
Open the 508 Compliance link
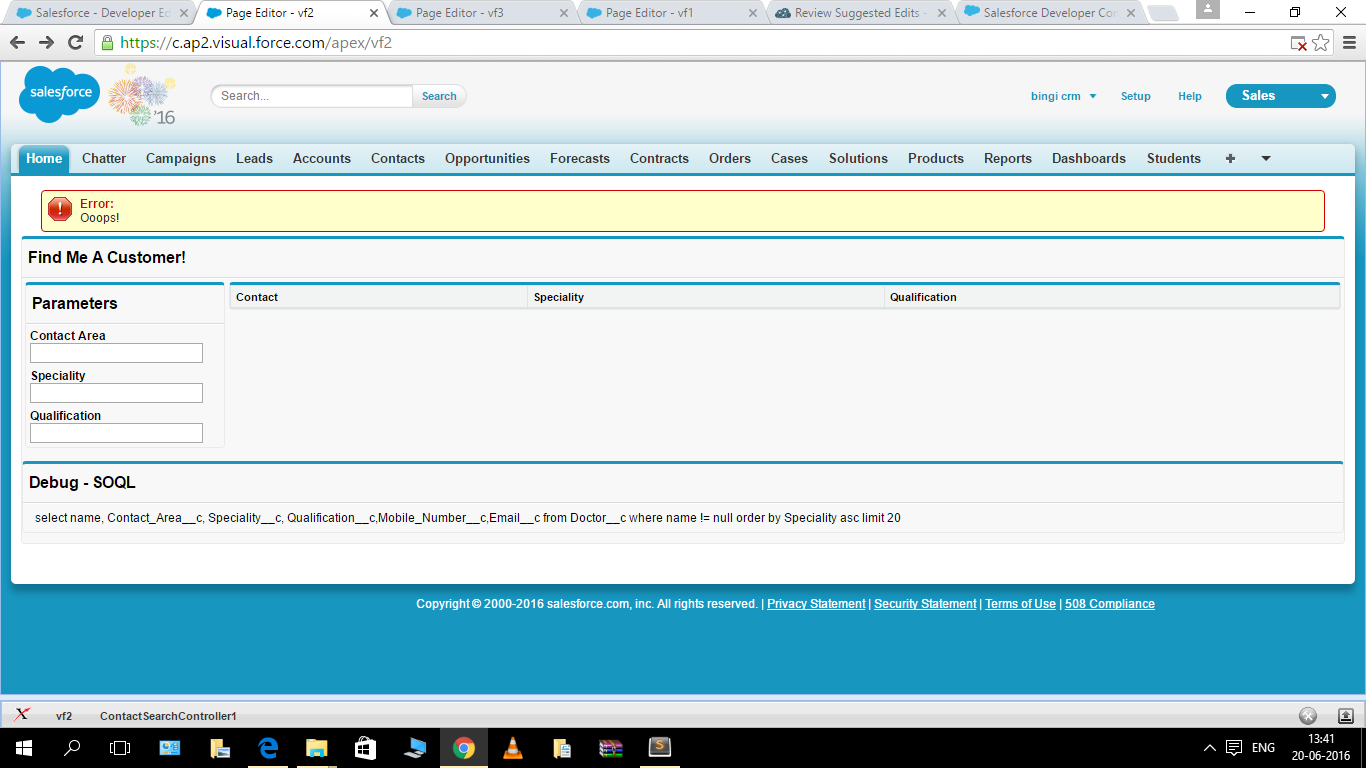(x=1110, y=604)
